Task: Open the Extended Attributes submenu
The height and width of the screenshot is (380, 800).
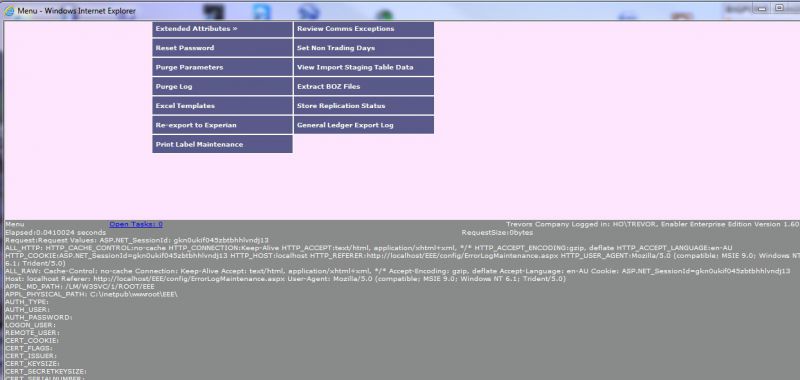Action: [222, 29]
